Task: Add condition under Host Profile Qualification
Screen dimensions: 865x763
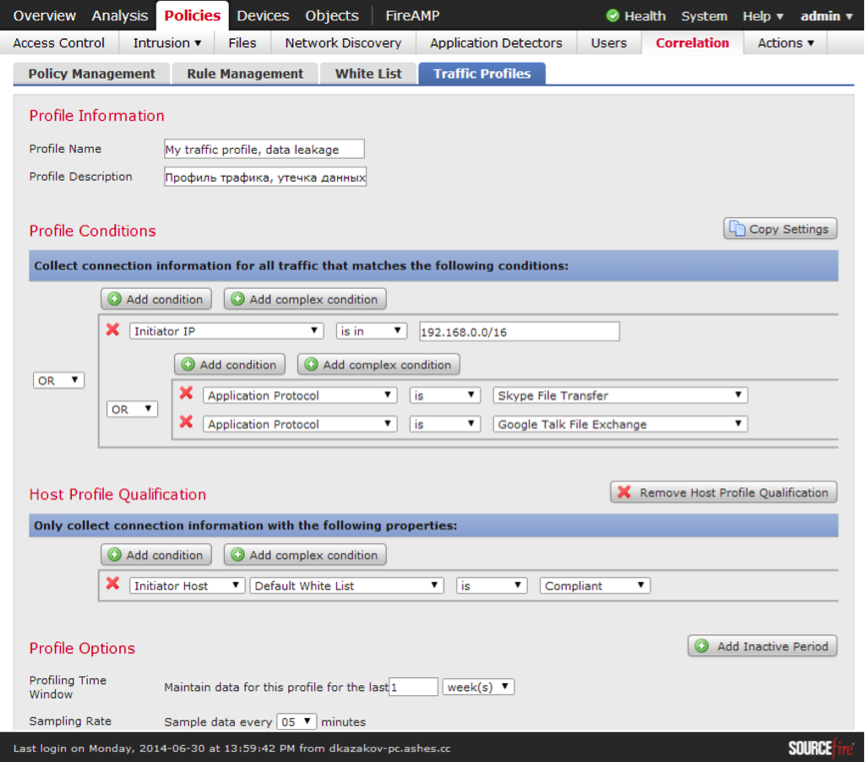Action: click(156, 554)
